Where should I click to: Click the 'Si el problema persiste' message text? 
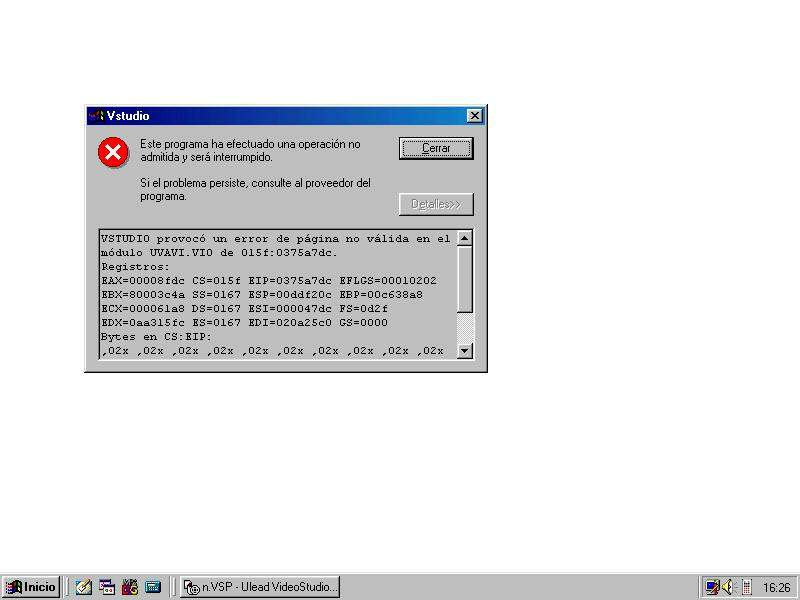[x=255, y=189]
